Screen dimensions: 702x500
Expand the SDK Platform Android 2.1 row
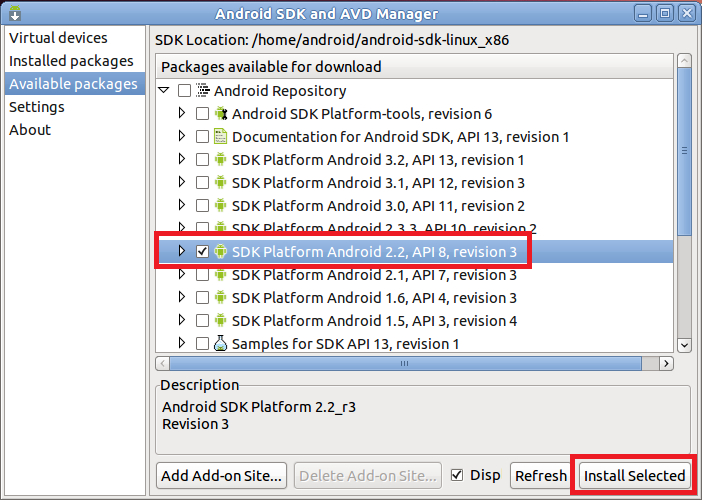pos(182,274)
